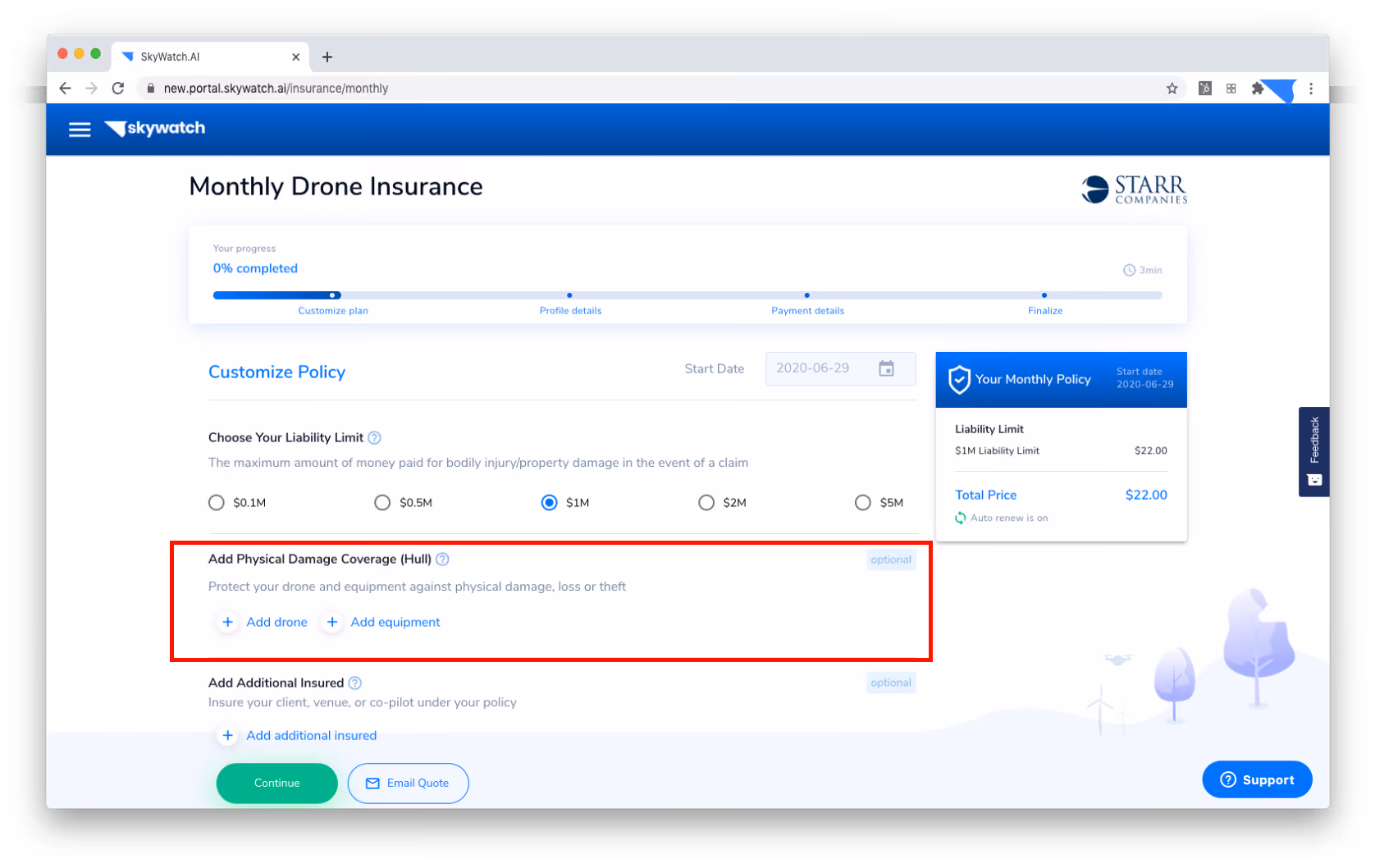The width and height of the screenshot is (1375, 868).
Task: Click Add equipment
Action: click(382, 623)
